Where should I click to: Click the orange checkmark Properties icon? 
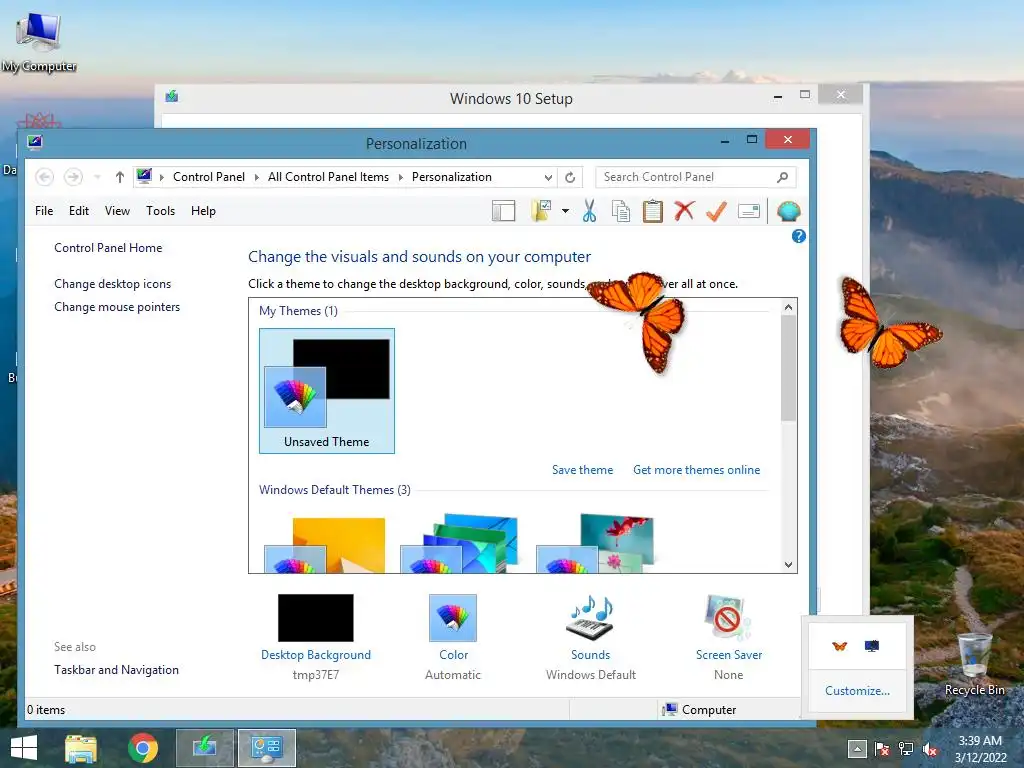(x=716, y=211)
